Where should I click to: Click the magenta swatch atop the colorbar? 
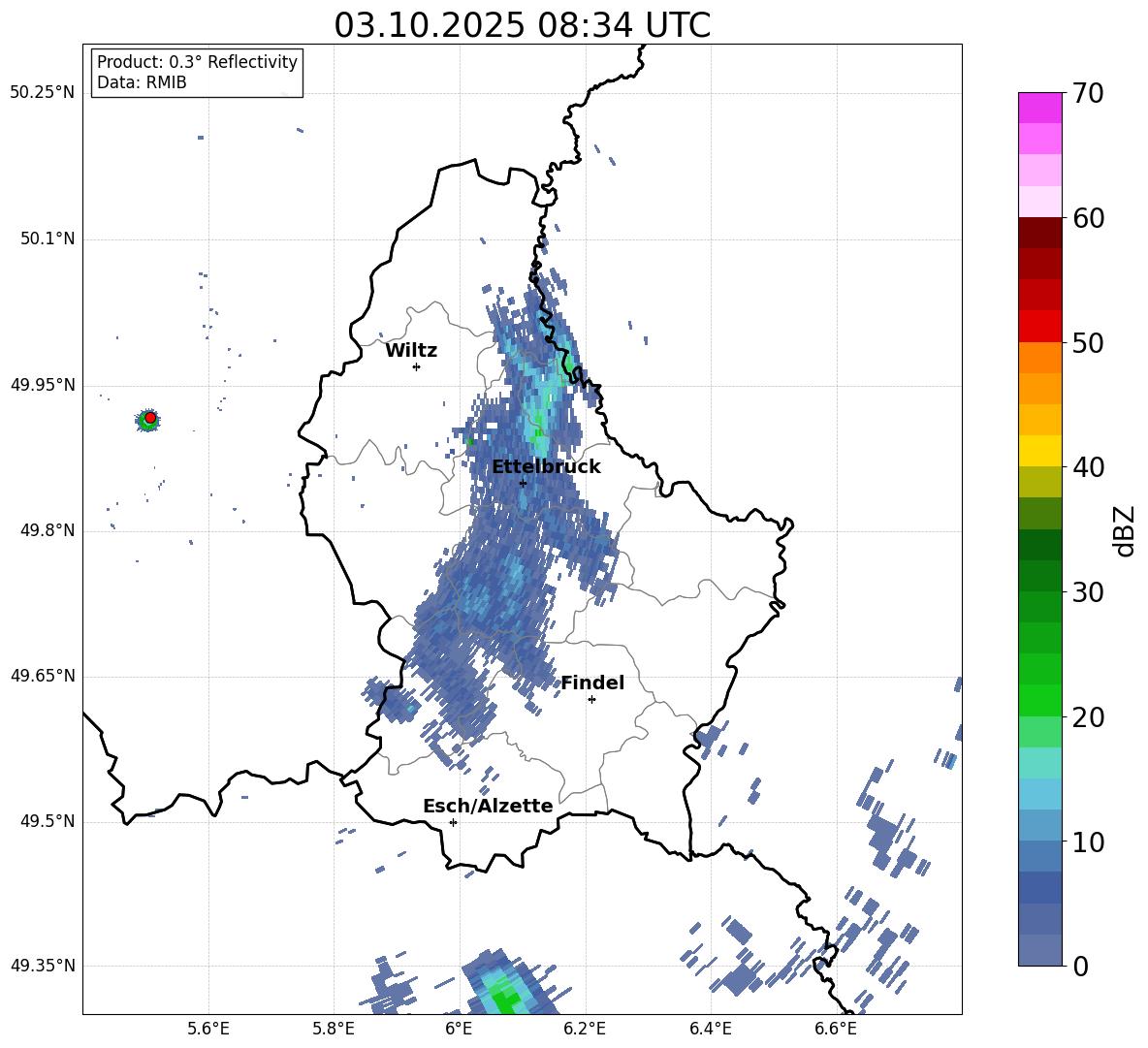(1039, 108)
